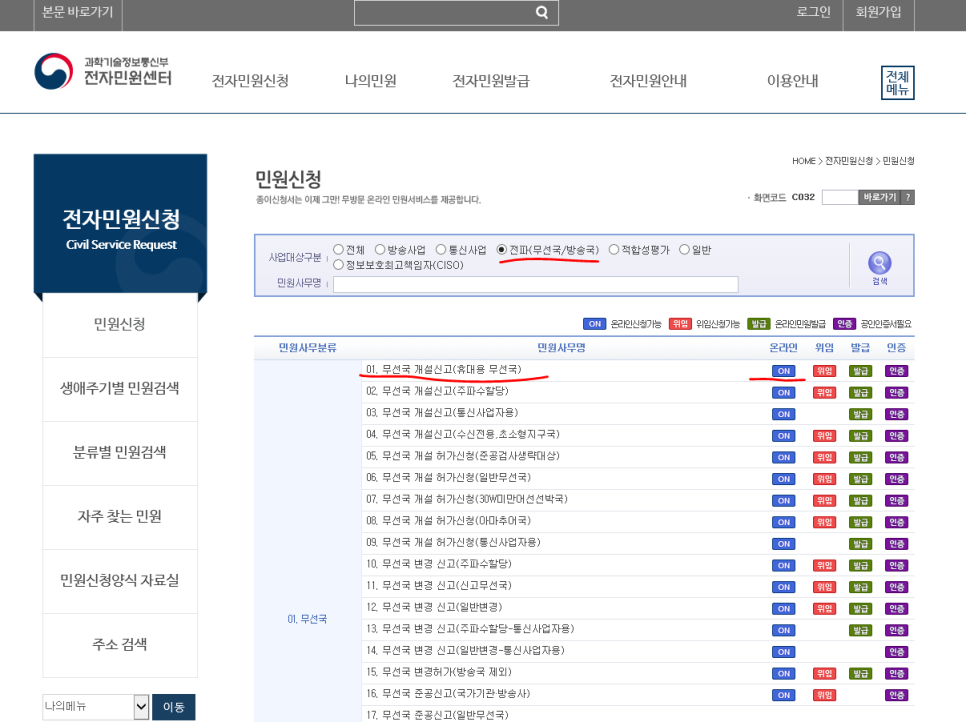Click the ? help button beside 바로가기
Screen dimensions: 966x722
[907, 197]
